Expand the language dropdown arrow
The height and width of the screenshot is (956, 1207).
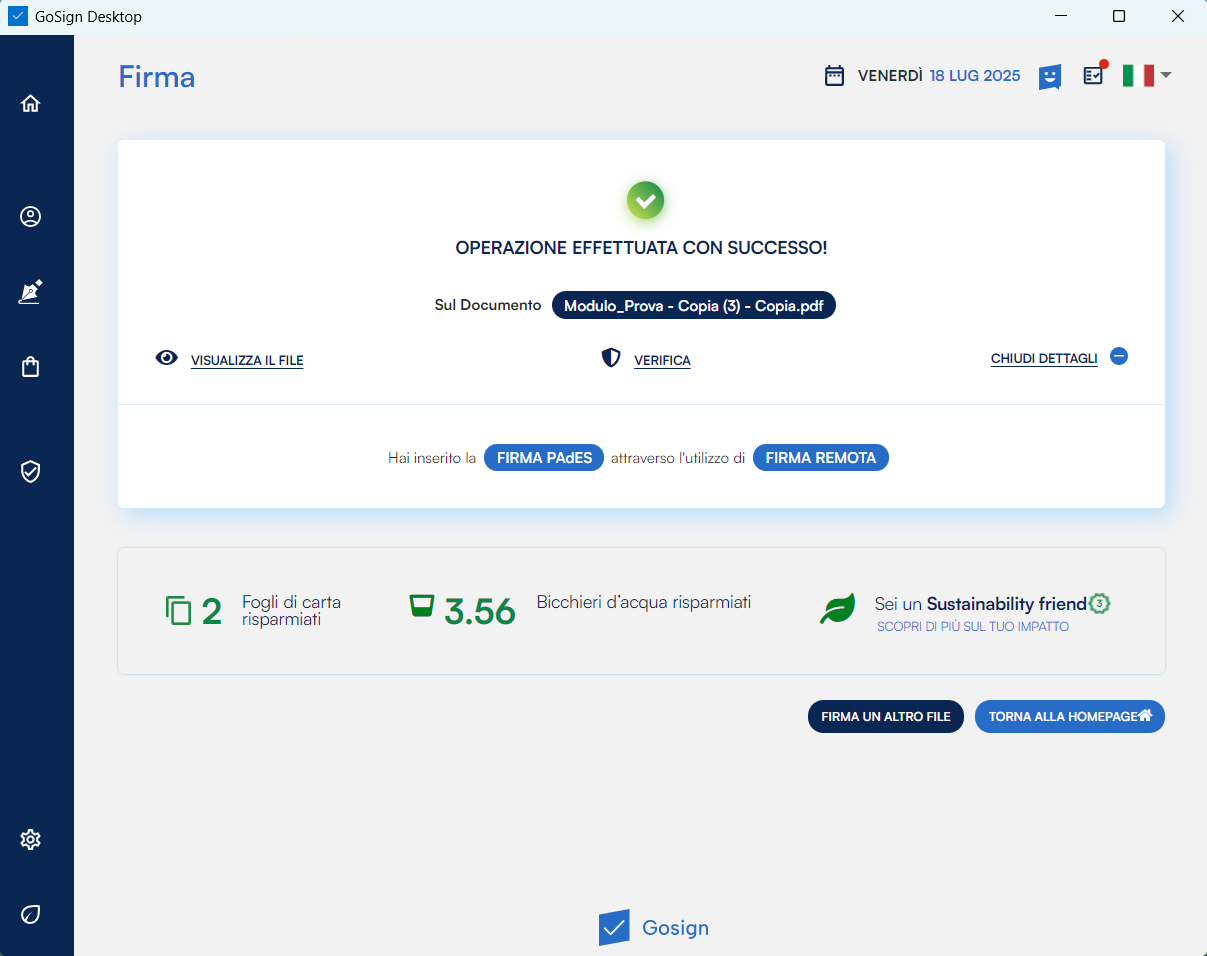[x=1166, y=75]
